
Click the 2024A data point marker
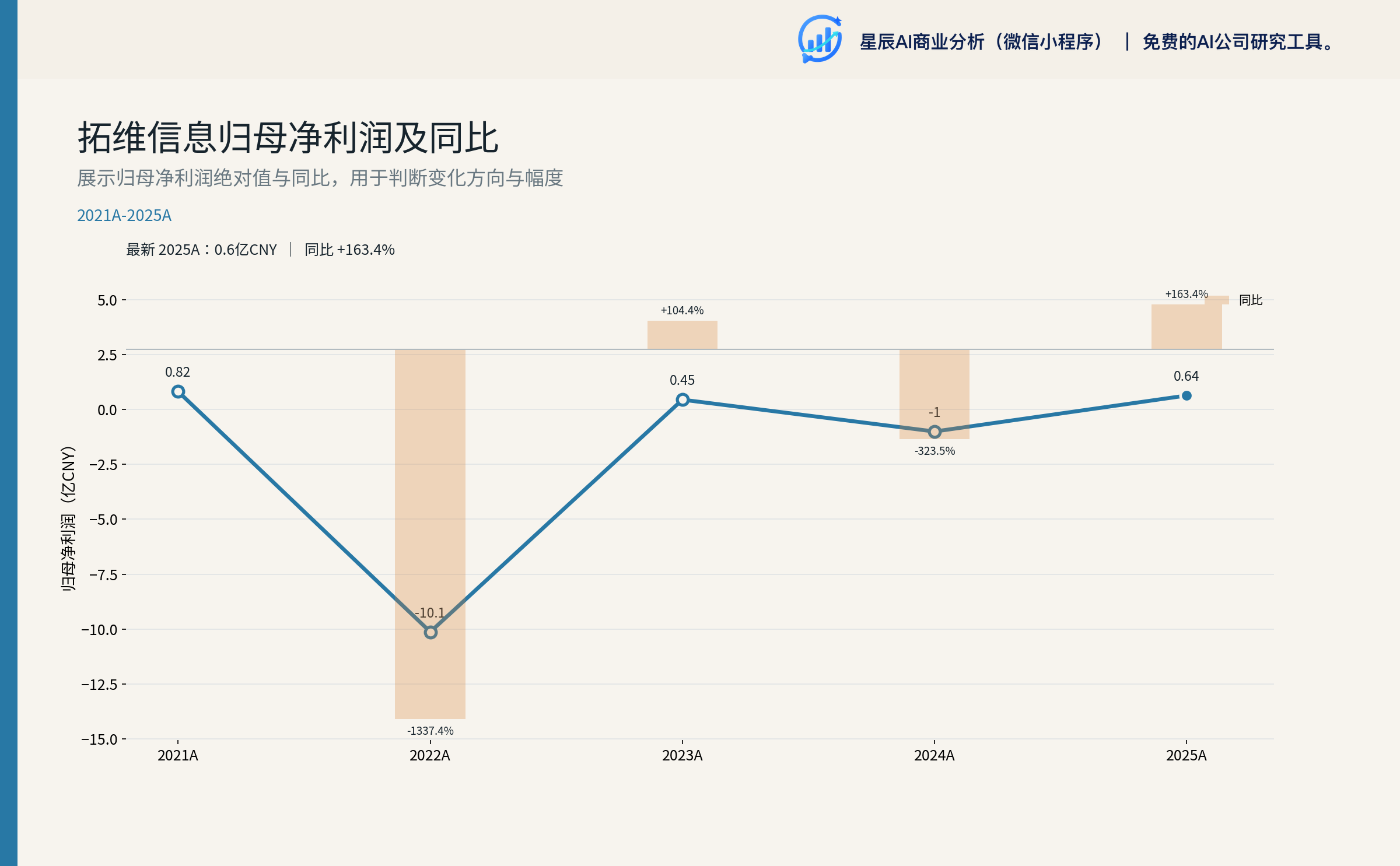[935, 432]
